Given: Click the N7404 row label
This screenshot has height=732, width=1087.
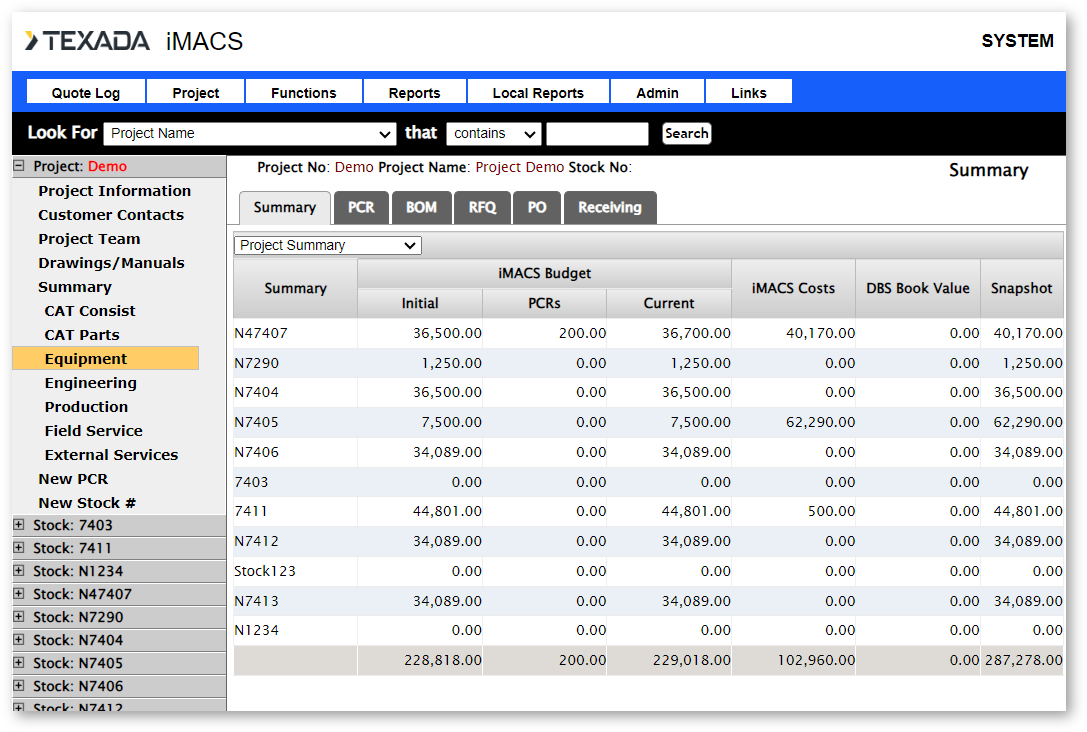Looking at the screenshot, I should pyautogui.click(x=256, y=392).
